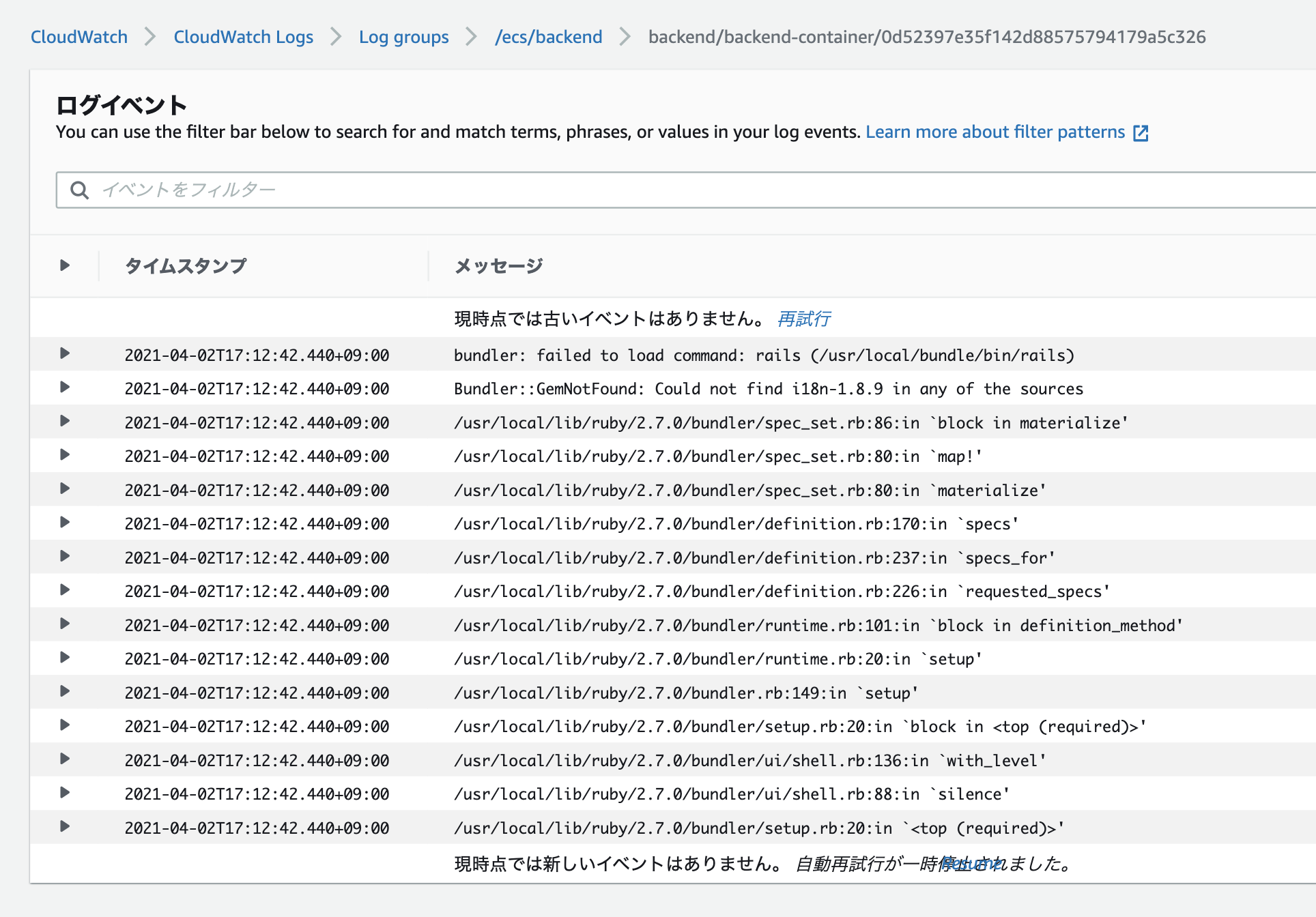Open the /ecs/backend log group breadcrumb
Viewport: 1316px width, 917px height.
[549, 37]
